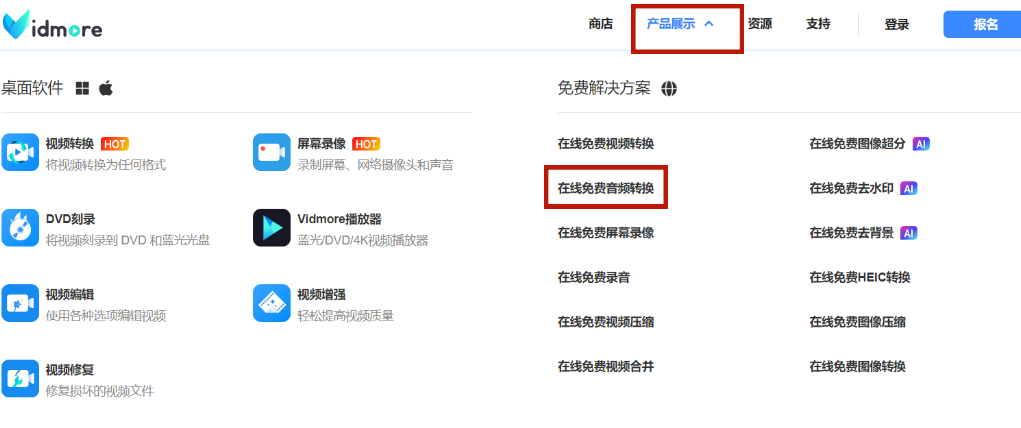Click the 视频编辑 editor icon

[19, 303]
